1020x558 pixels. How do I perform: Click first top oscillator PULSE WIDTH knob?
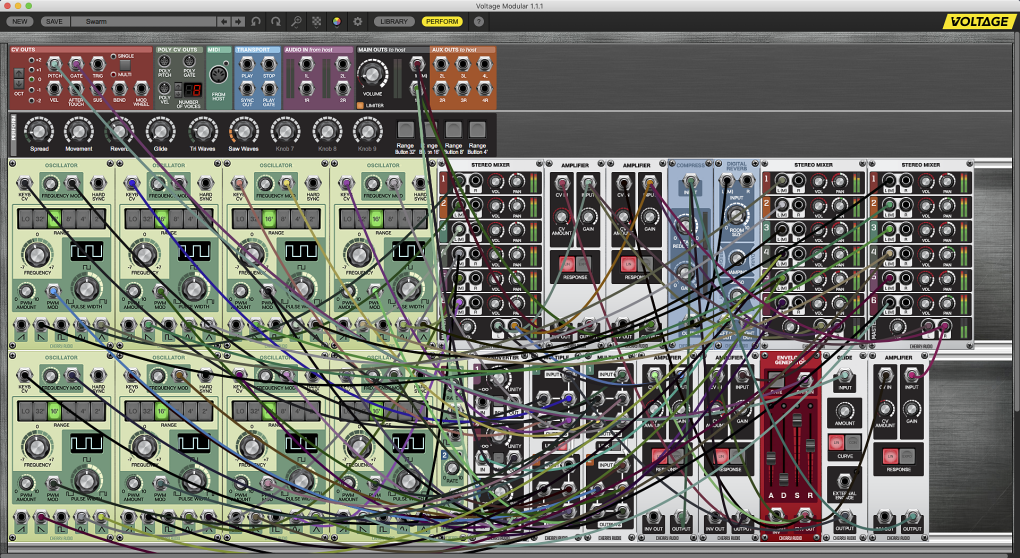tap(86, 288)
